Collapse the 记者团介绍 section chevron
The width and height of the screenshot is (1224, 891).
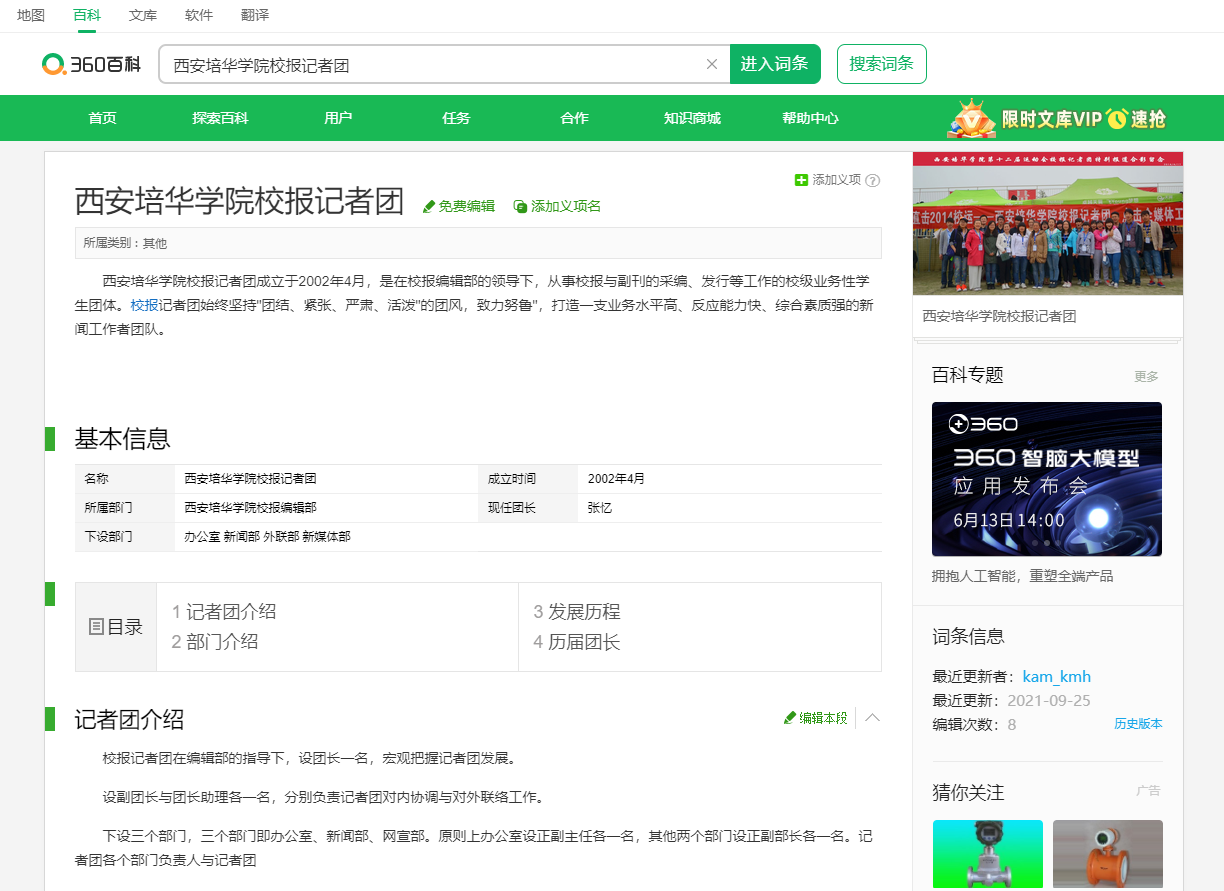(872, 718)
